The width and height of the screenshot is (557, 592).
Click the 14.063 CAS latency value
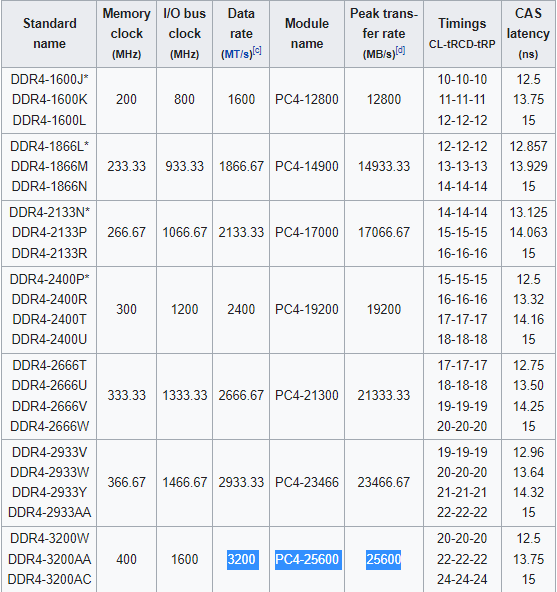pos(528,233)
